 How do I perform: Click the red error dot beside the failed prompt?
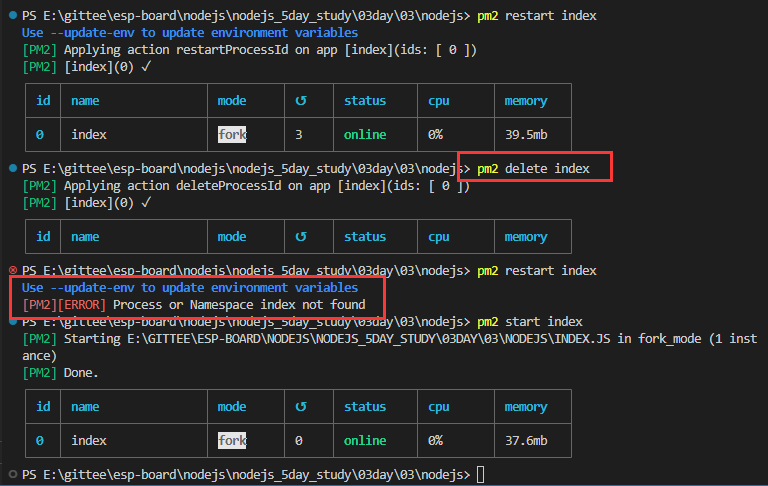(13, 271)
